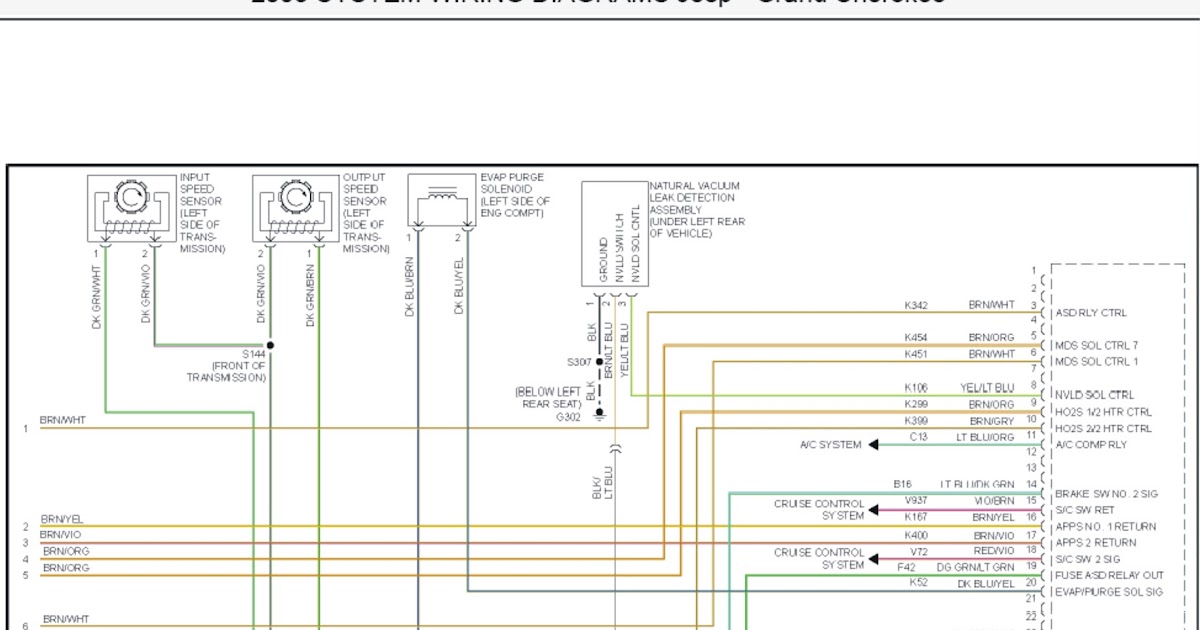Click the "DG GRN/LT GRN" wire color label
Screen dimensions: 1200x630
[975, 567]
